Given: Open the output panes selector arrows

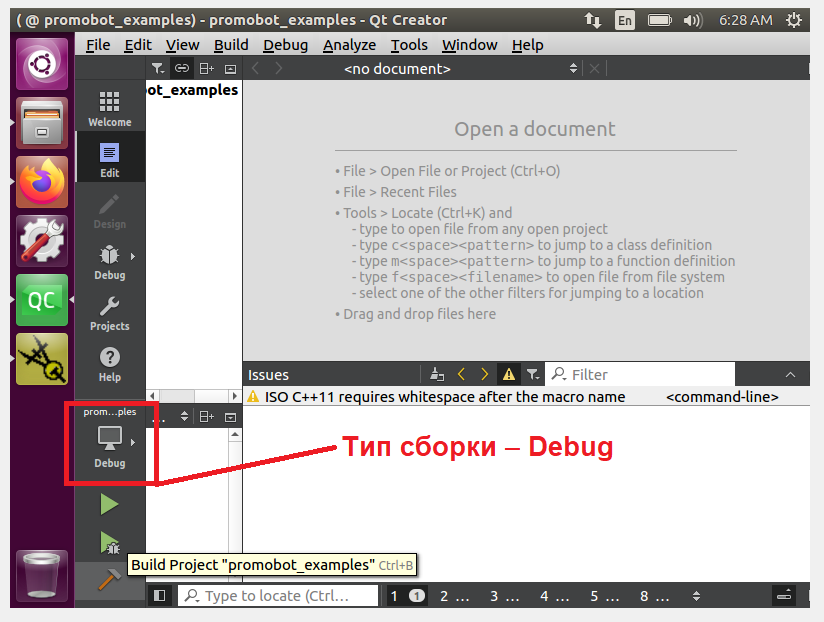Looking at the screenshot, I should [x=696, y=596].
